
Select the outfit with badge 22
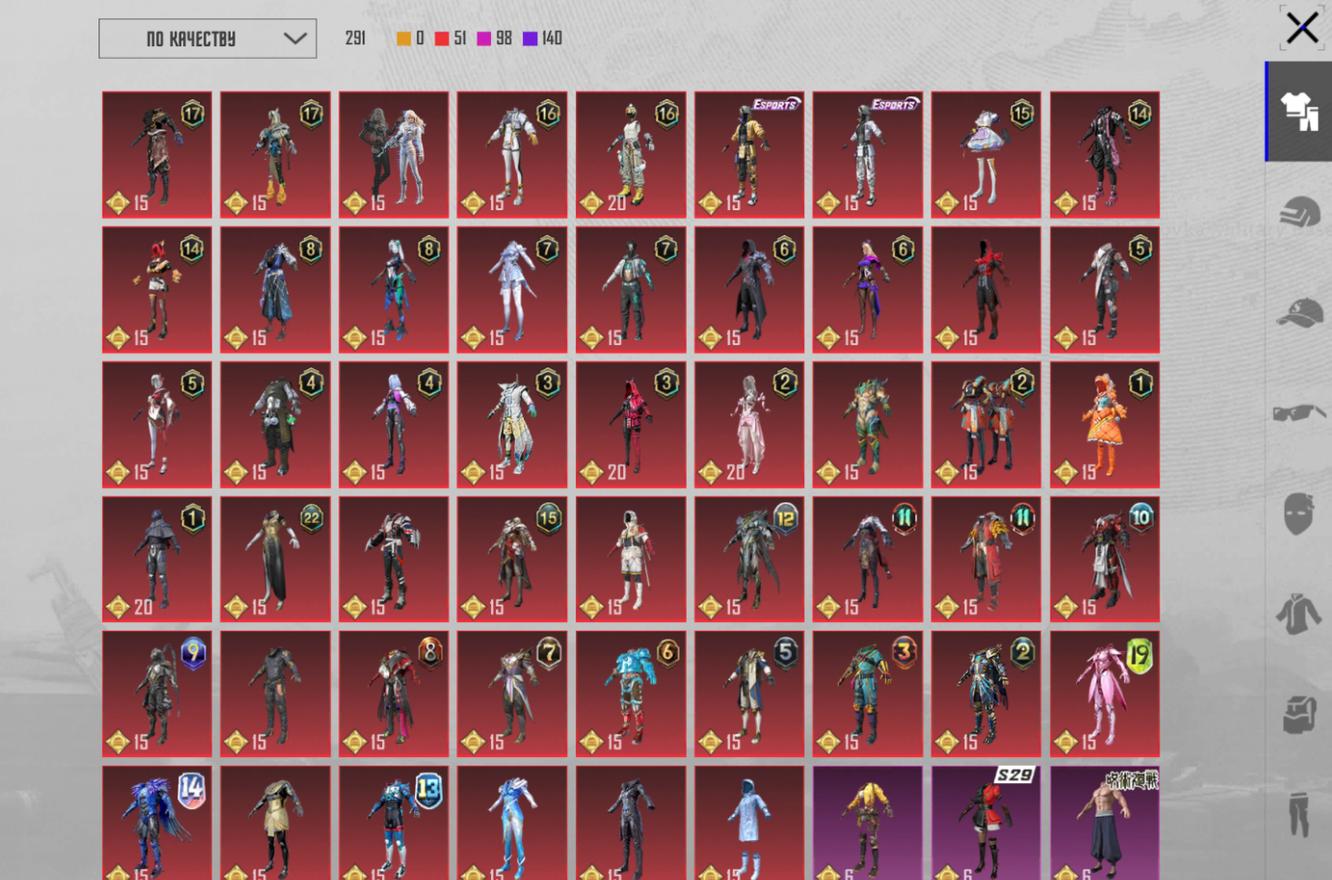275,559
